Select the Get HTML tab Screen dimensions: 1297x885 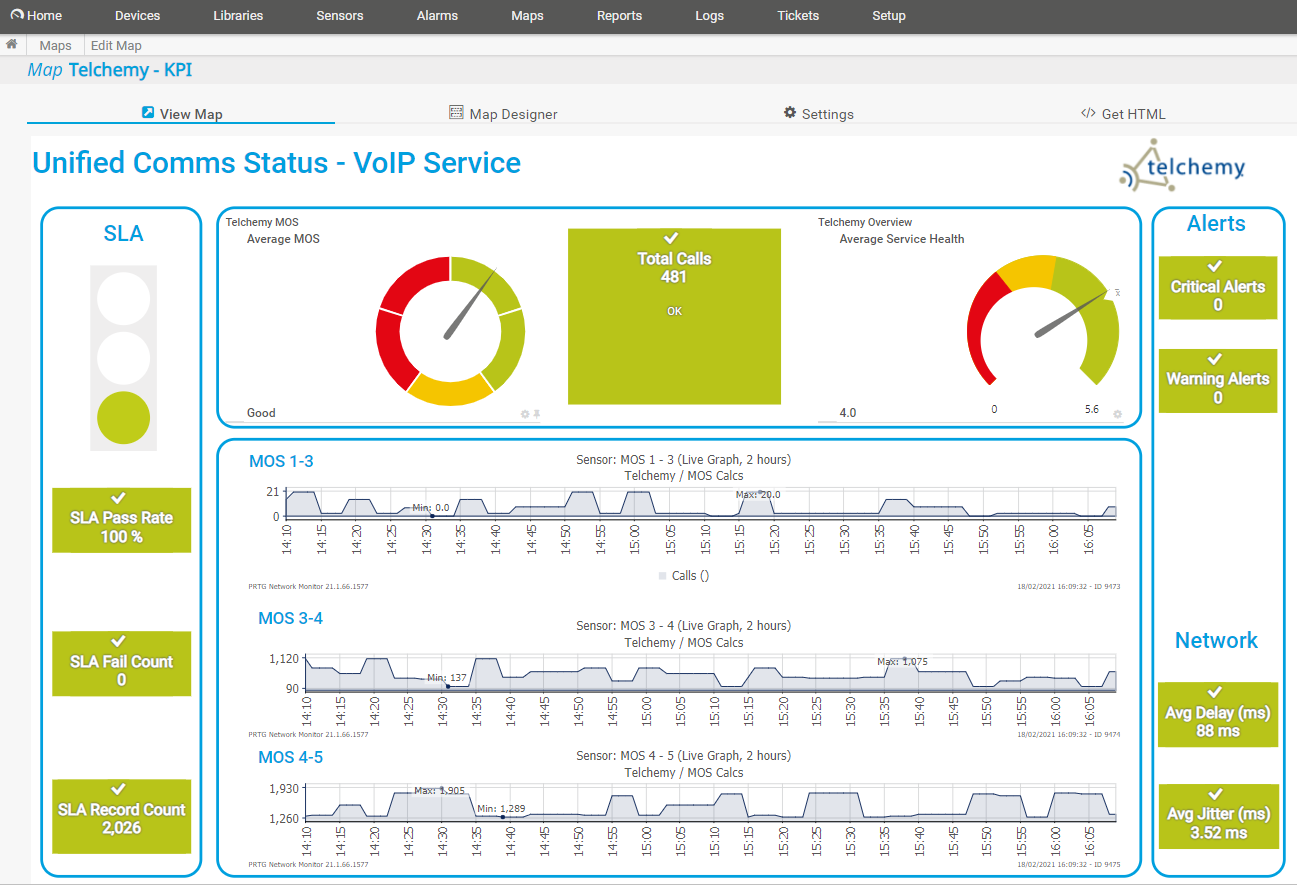coord(1123,114)
